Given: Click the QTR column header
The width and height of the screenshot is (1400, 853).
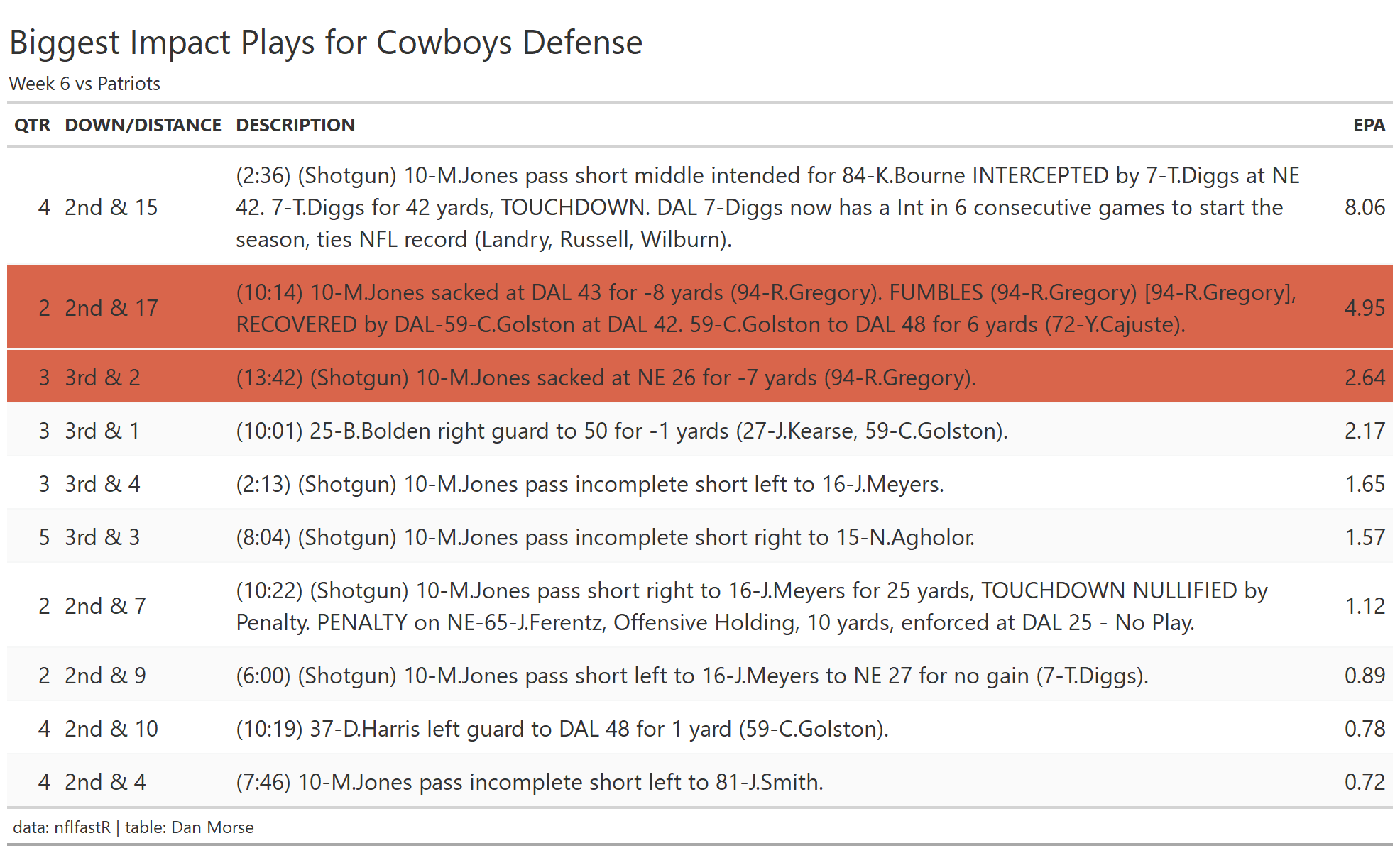Looking at the screenshot, I should [x=32, y=125].
